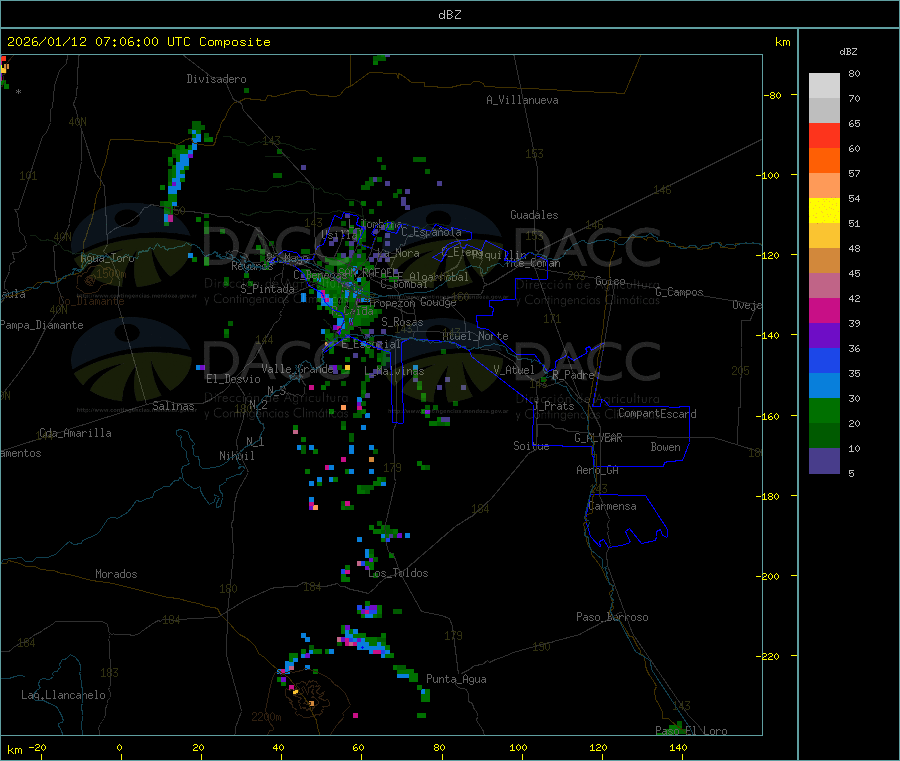Click the Guadales map label
Viewport: 900px width, 761px height.
pos(534,215)
